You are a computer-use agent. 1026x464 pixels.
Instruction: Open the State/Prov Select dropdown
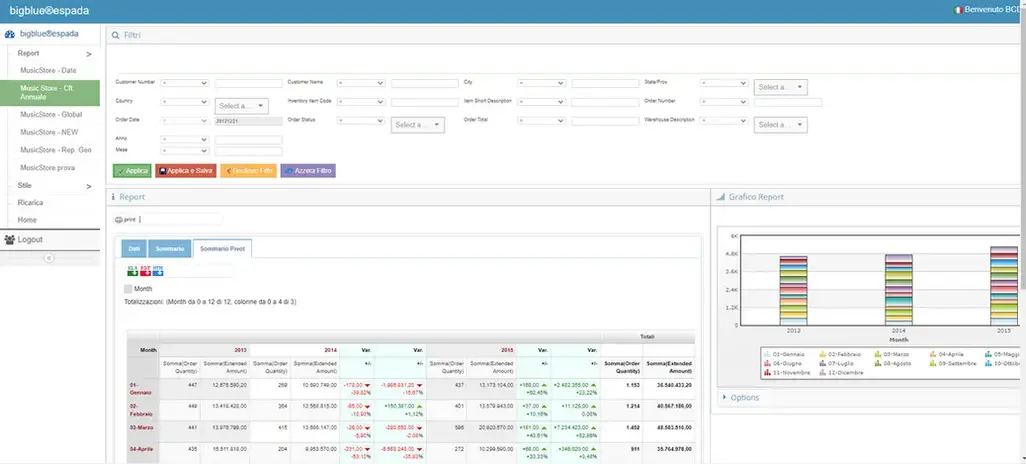(x=781, y=87)
